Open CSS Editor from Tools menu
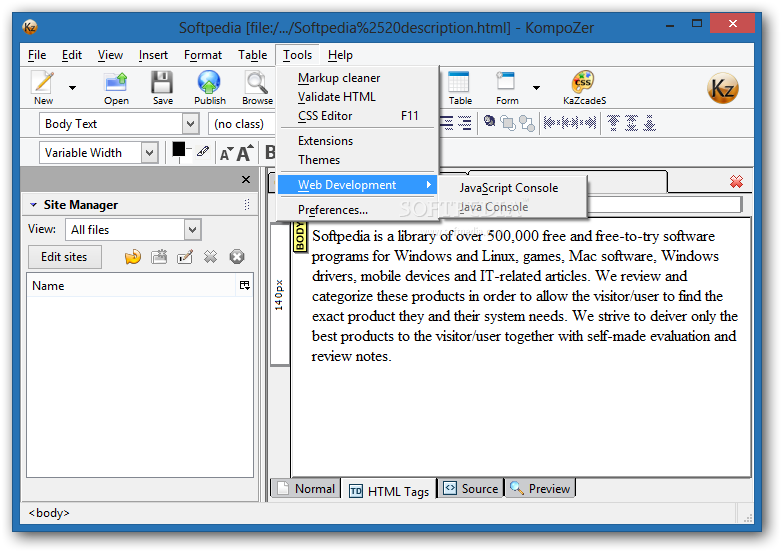The width and height of the screenshot is (782, 552). point(357,116)
